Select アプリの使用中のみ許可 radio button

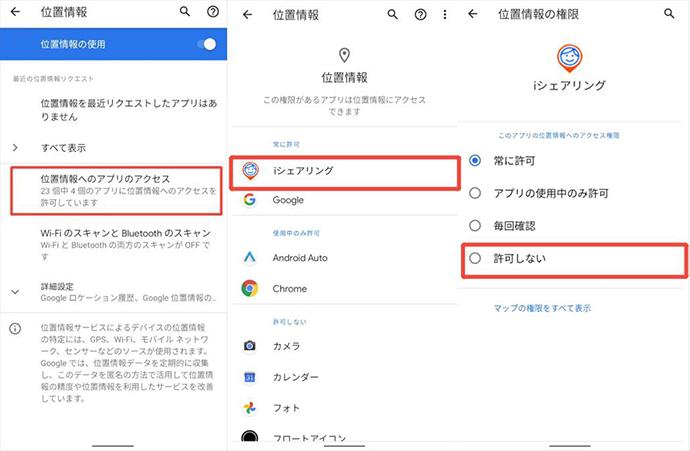click(475, 193)
